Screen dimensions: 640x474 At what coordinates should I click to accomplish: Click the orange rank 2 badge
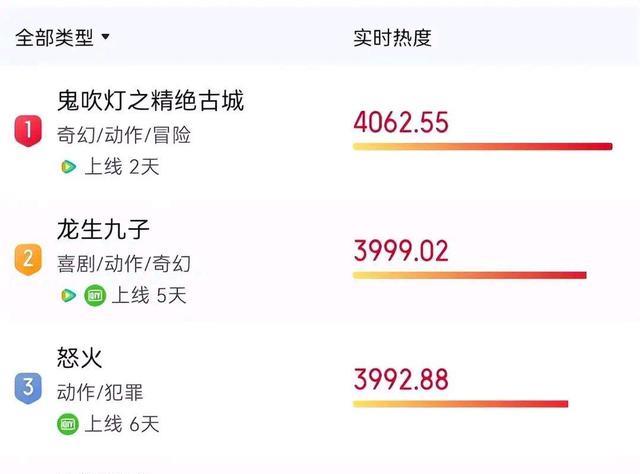click(x=28, y=260)
